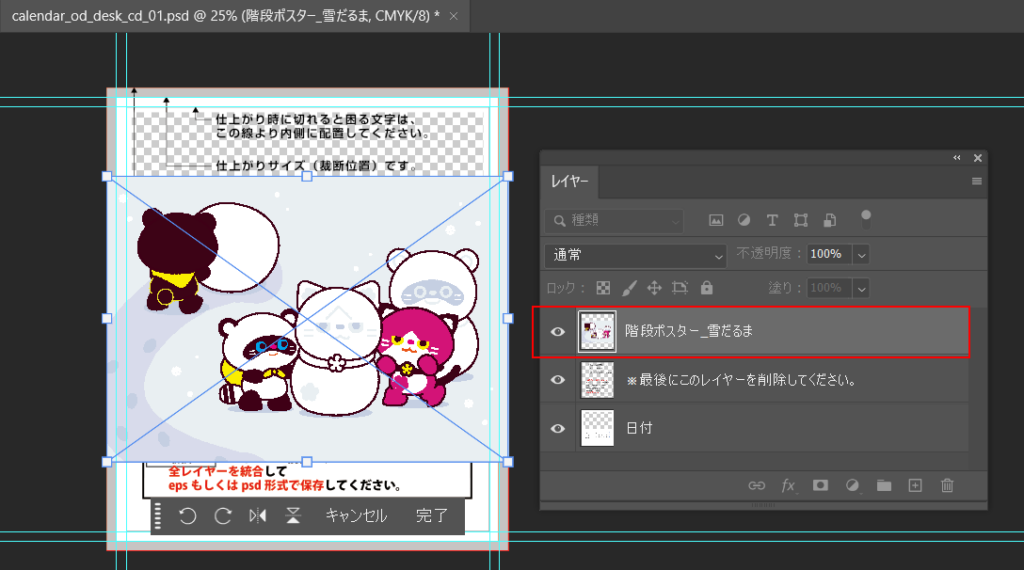Image resolution: width=1024 pixels, height=570 pixels.
Task: Hide the 日付 layer
Action: pos(559,428)
